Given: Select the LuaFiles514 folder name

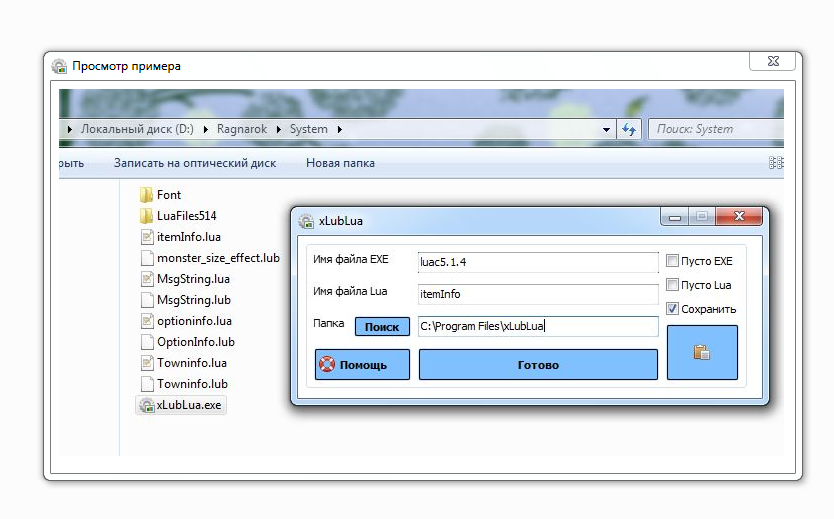Looking at the screenshot, I should 187,216.
